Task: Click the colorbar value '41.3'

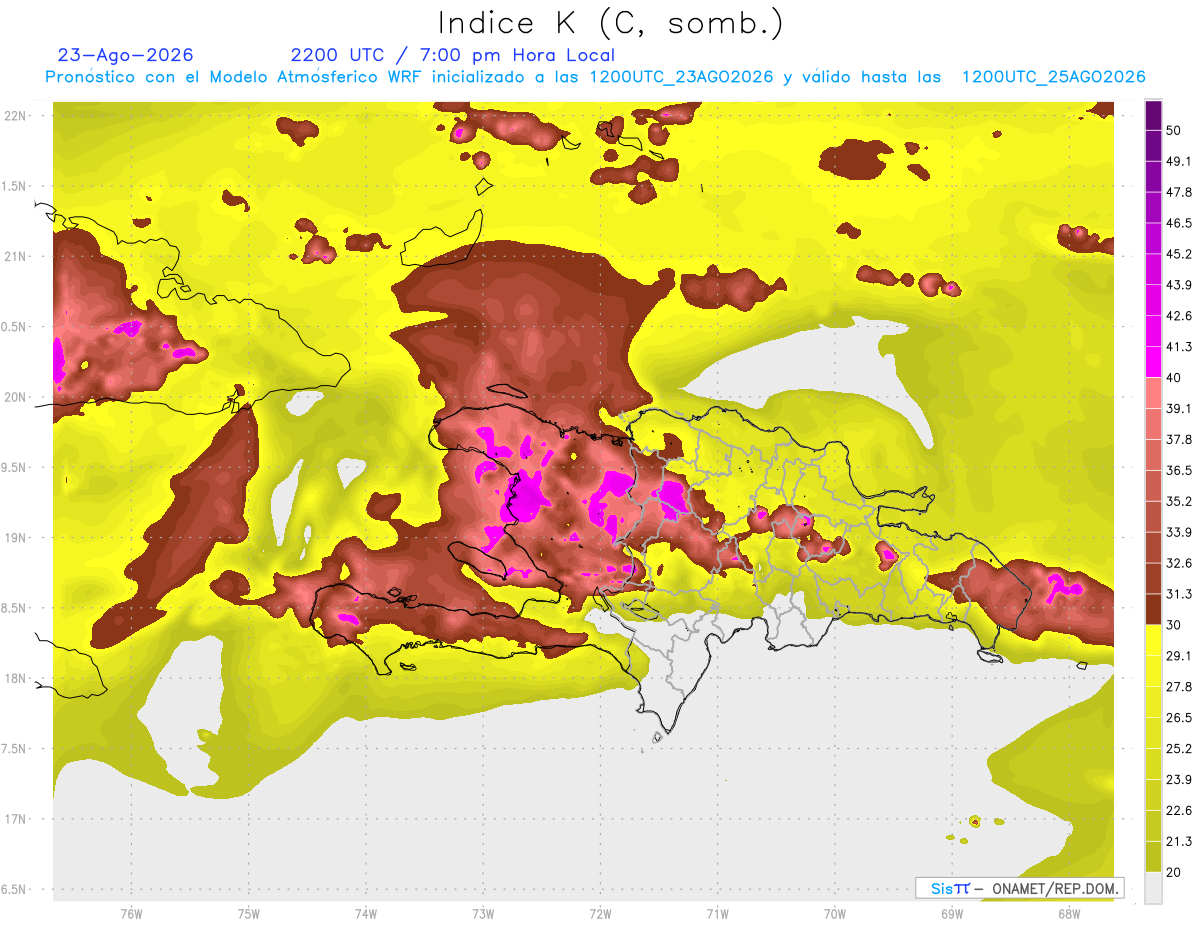Action: (1178, 347)
